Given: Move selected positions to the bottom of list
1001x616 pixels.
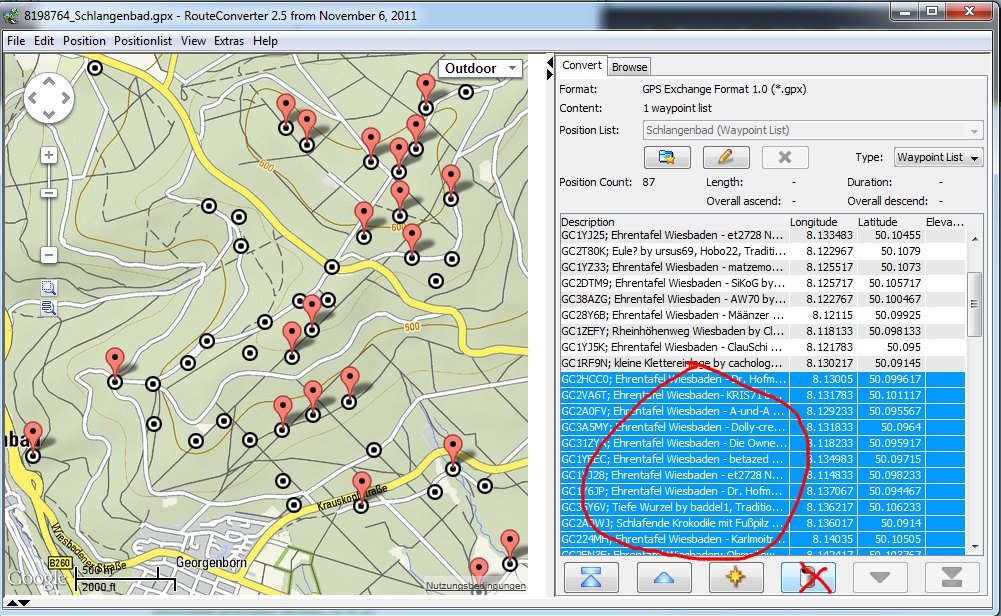Looking at the screenshot, I should 952,578.
